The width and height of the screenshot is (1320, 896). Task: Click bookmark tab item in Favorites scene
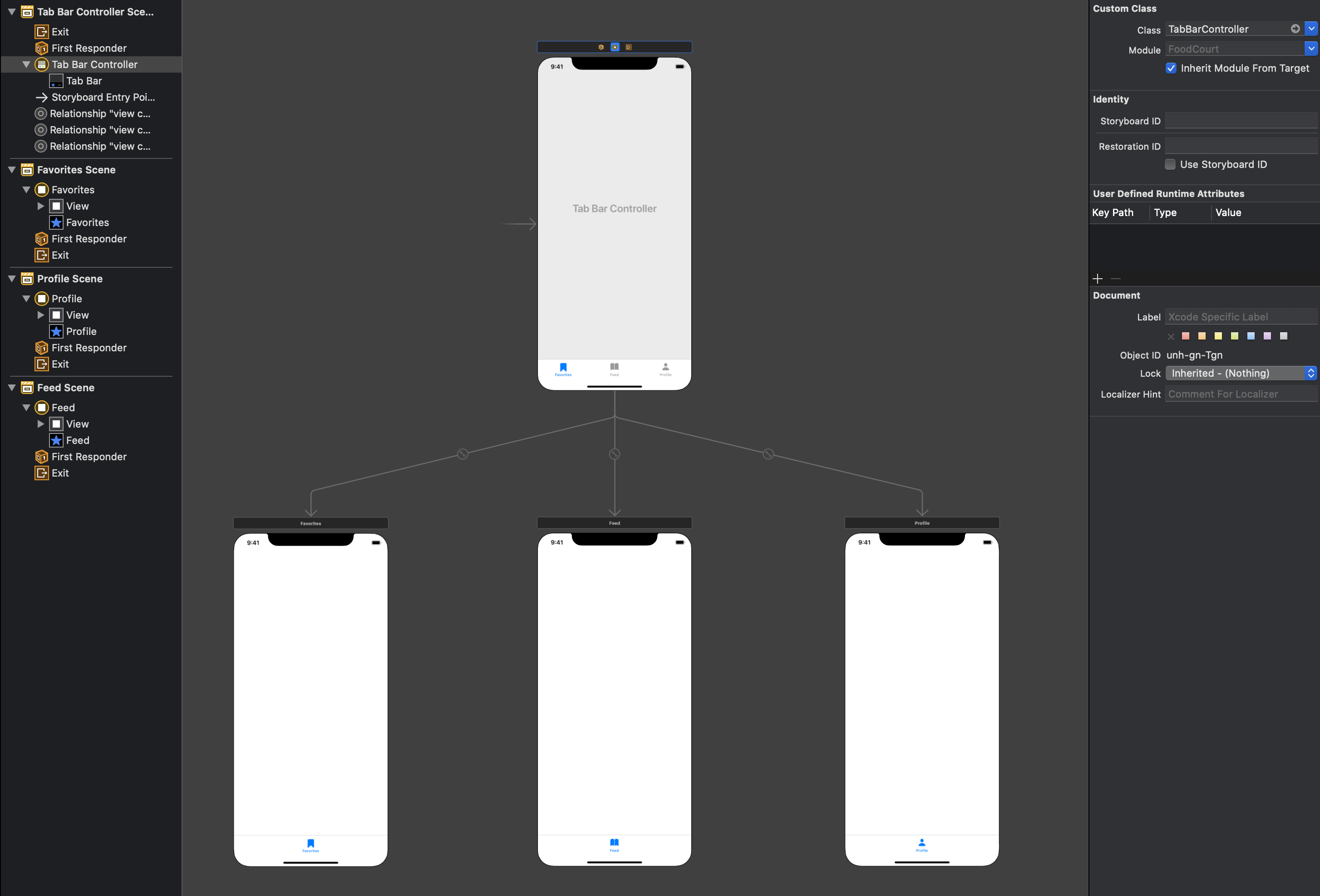pos(310,846)
